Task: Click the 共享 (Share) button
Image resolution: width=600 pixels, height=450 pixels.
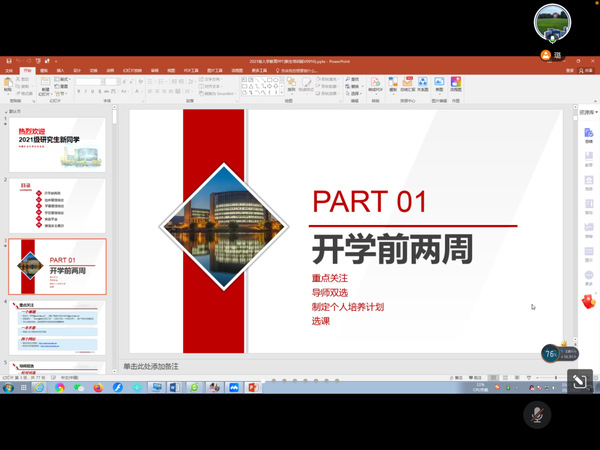Action: pos(585,70)
